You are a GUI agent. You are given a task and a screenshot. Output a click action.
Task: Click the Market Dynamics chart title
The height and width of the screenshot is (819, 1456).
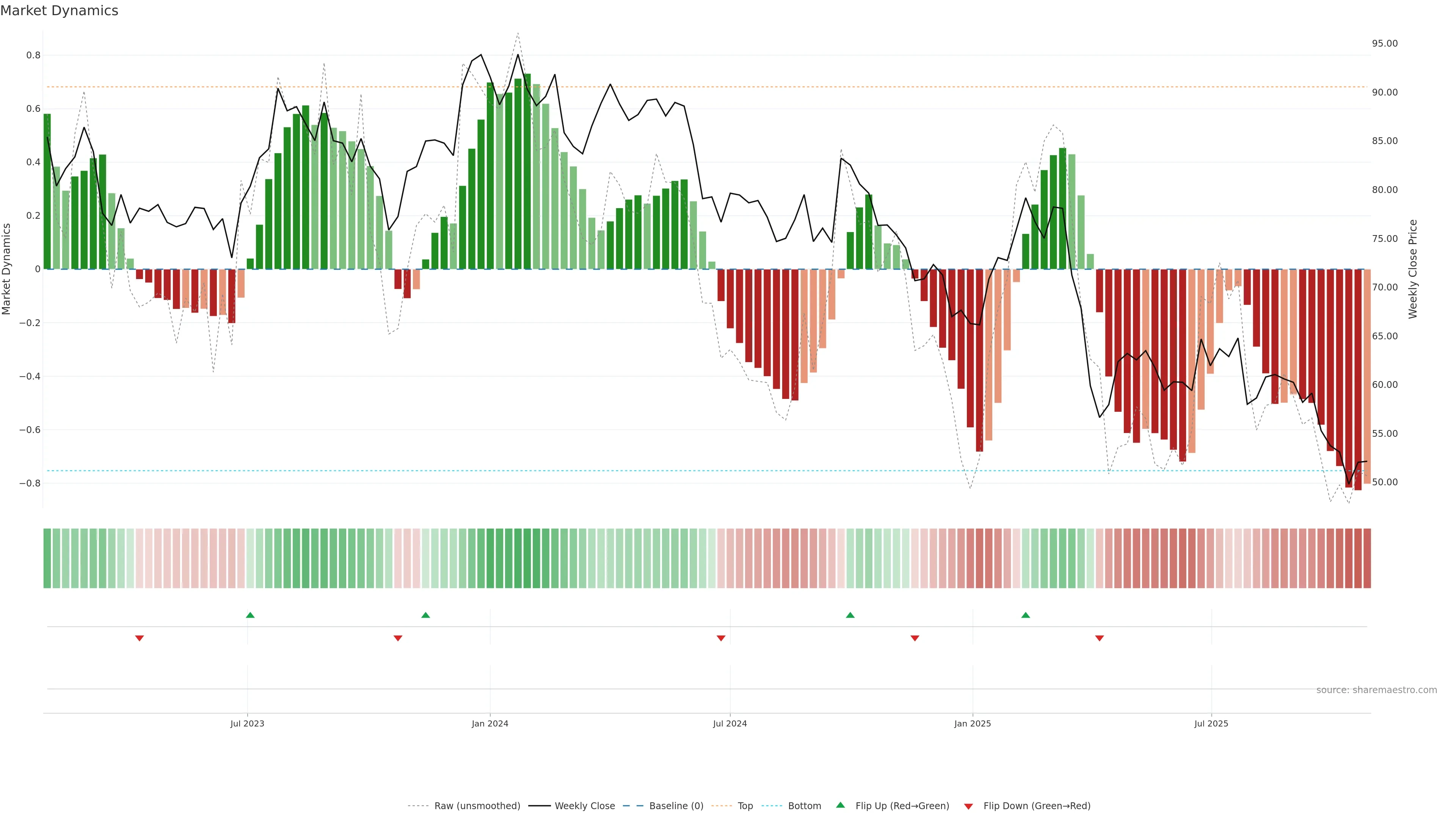tap(60, 11)
